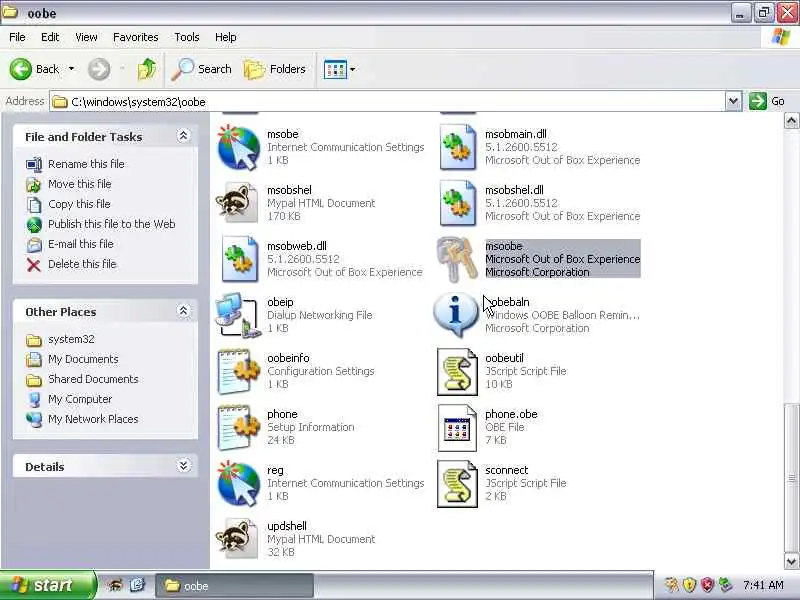Select the updshell raccoon HTML document icon
800x600 pixels.
click(x=238, y=539)
